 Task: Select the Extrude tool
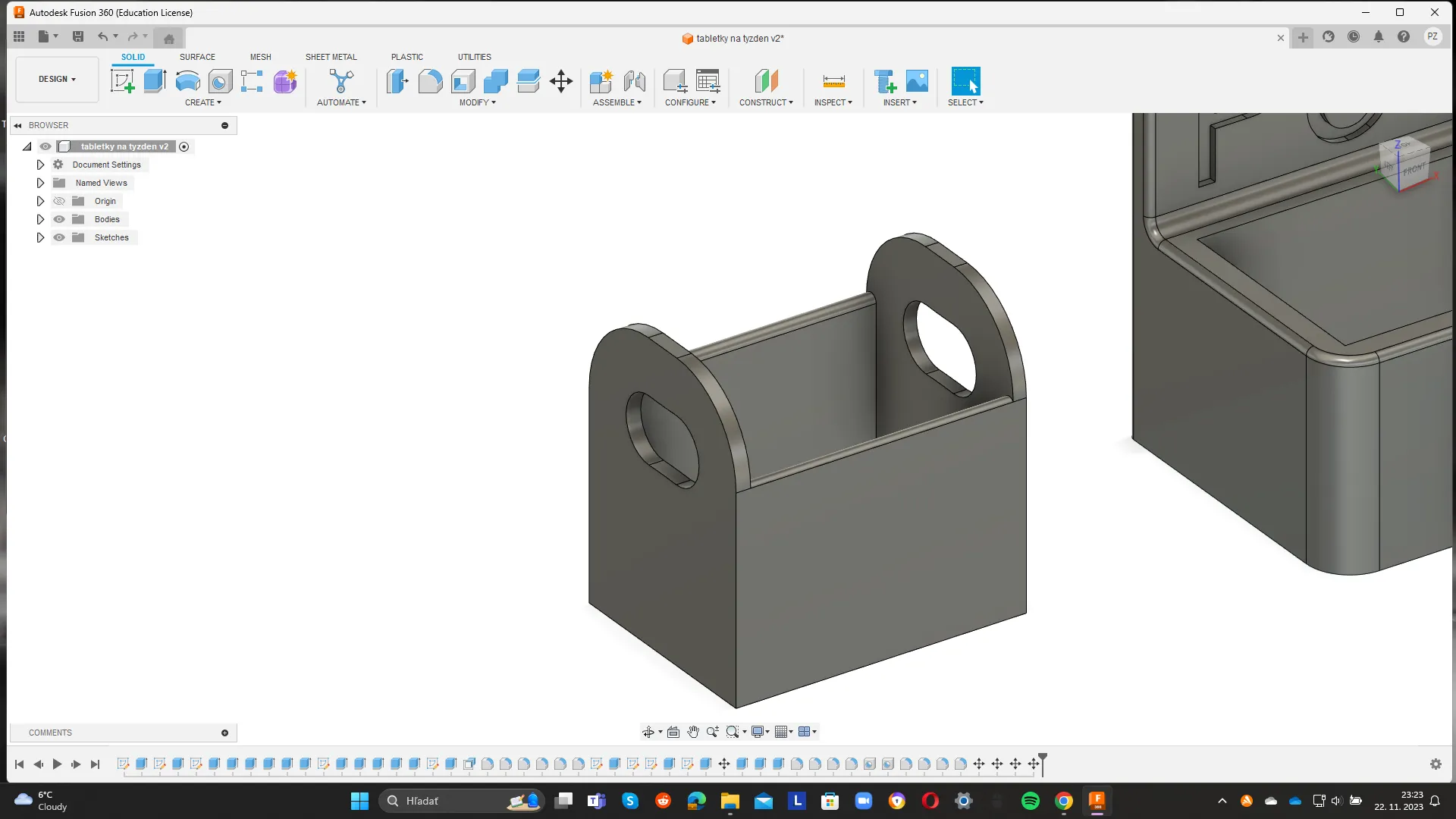(x=155, y=81)
